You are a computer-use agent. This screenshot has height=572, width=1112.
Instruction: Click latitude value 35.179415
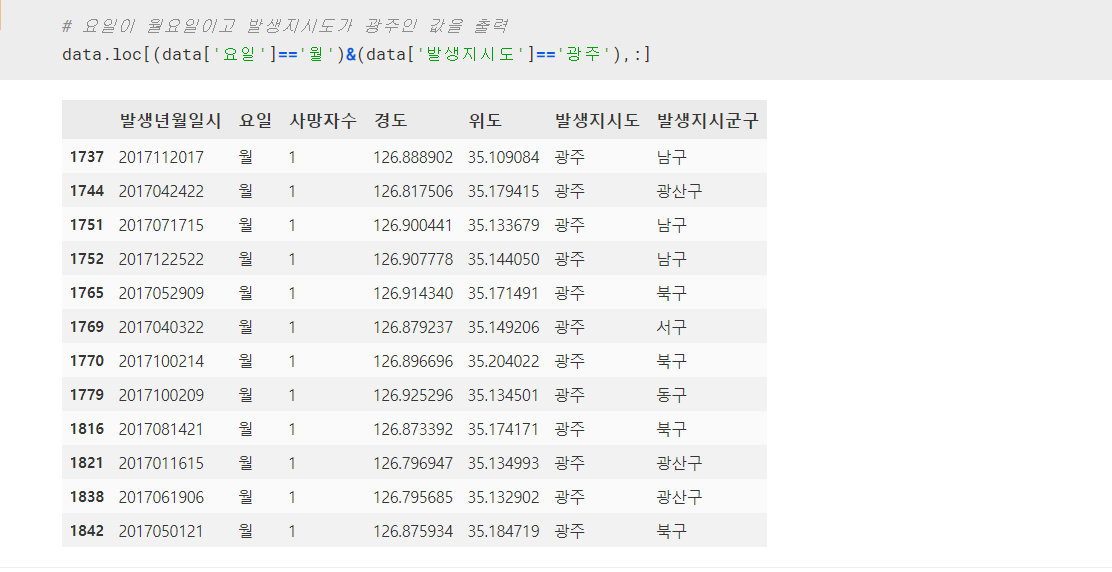click(x=504, y=191)
